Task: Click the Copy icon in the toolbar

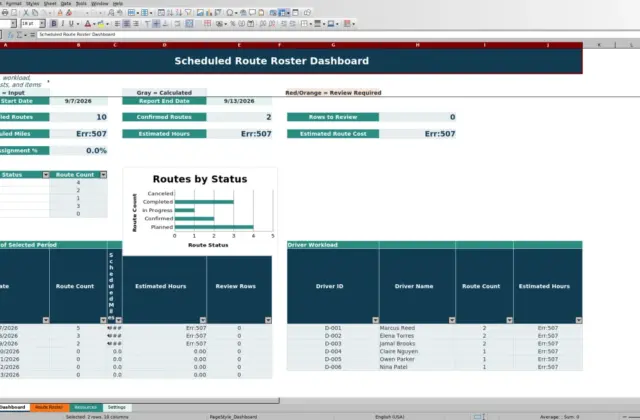Action: click(35, 13)
